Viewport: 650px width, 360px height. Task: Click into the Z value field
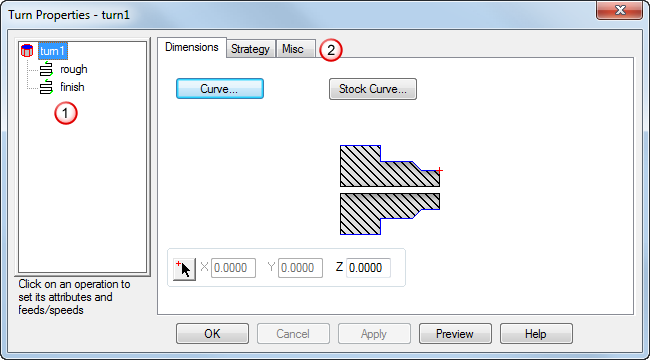(x=368, y=268)
